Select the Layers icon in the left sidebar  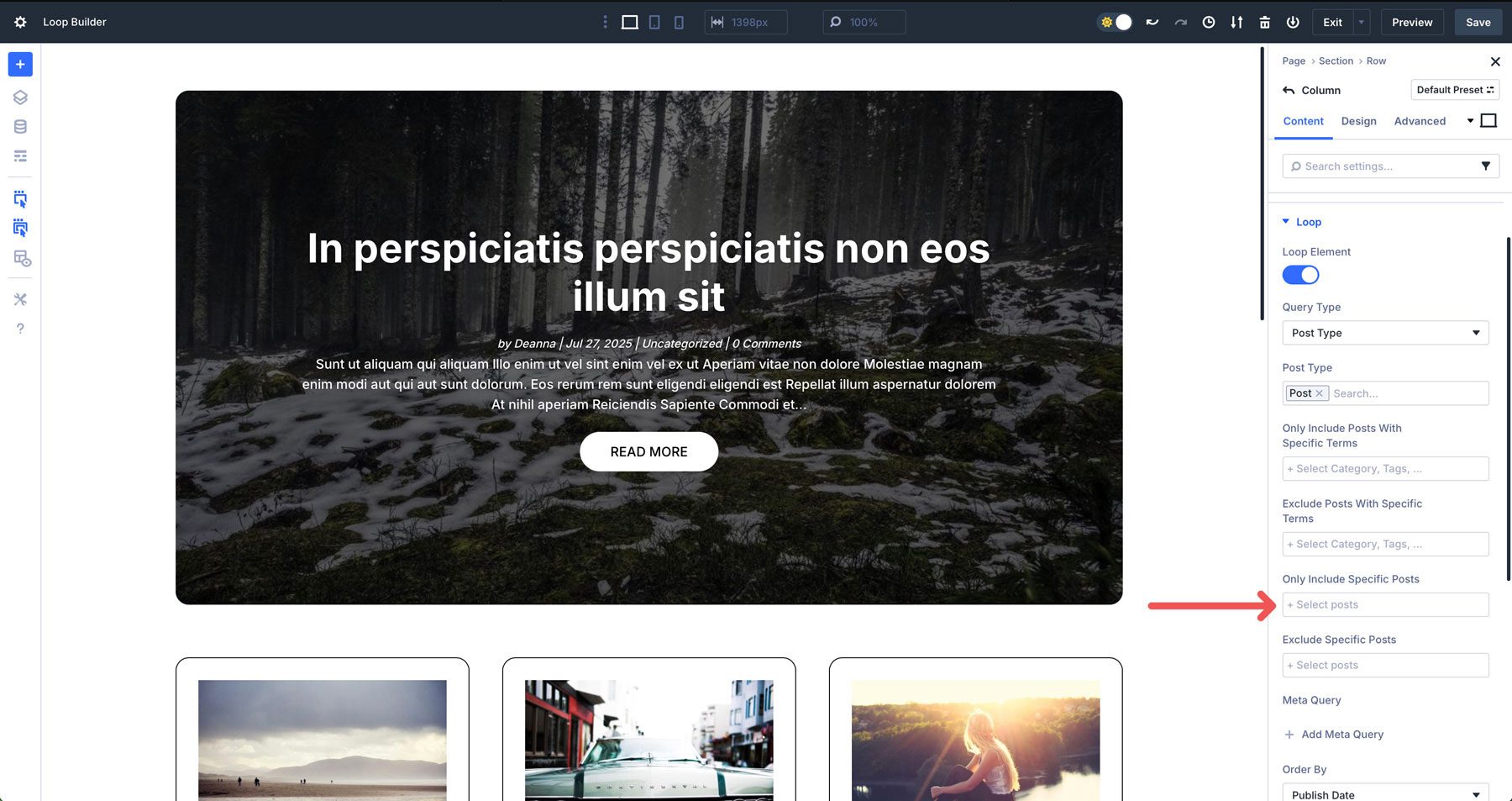point(19,97)
